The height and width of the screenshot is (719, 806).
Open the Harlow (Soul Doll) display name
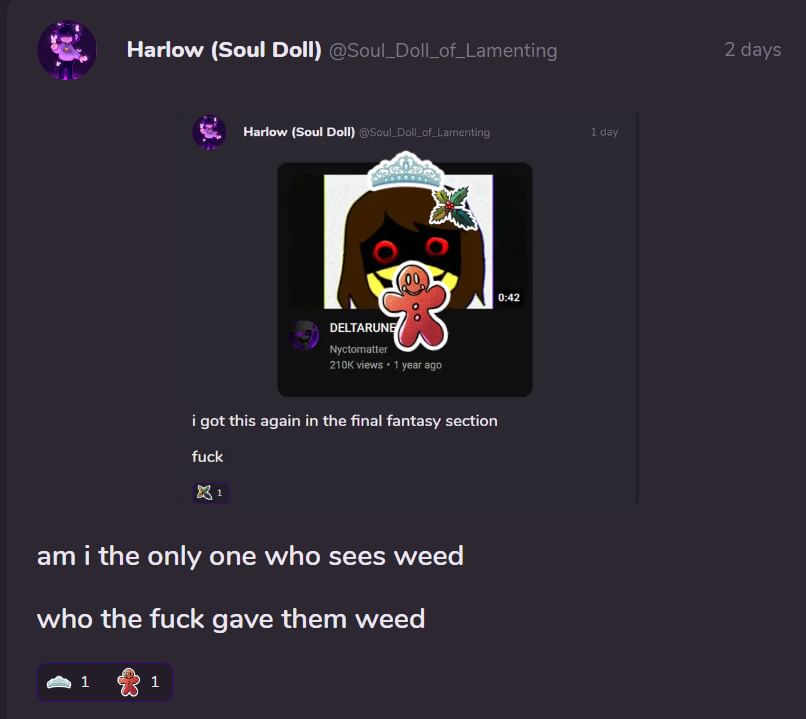[x=224, y=50]
